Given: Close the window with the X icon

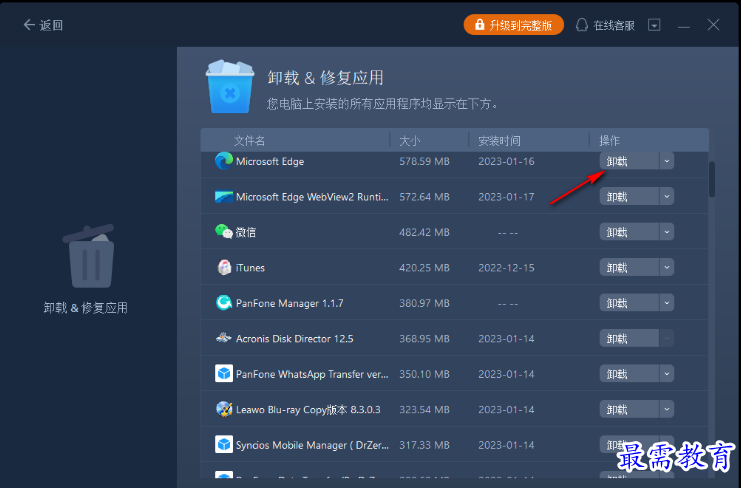Looking at the screenshot, I should click(x=713, y=25).
